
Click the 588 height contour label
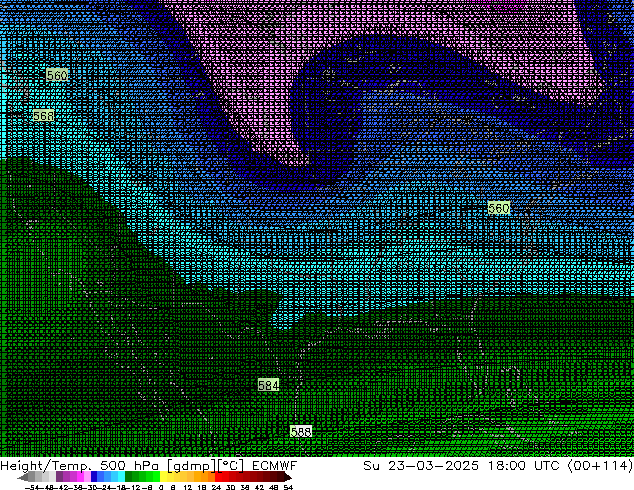[x=301, y=432]
